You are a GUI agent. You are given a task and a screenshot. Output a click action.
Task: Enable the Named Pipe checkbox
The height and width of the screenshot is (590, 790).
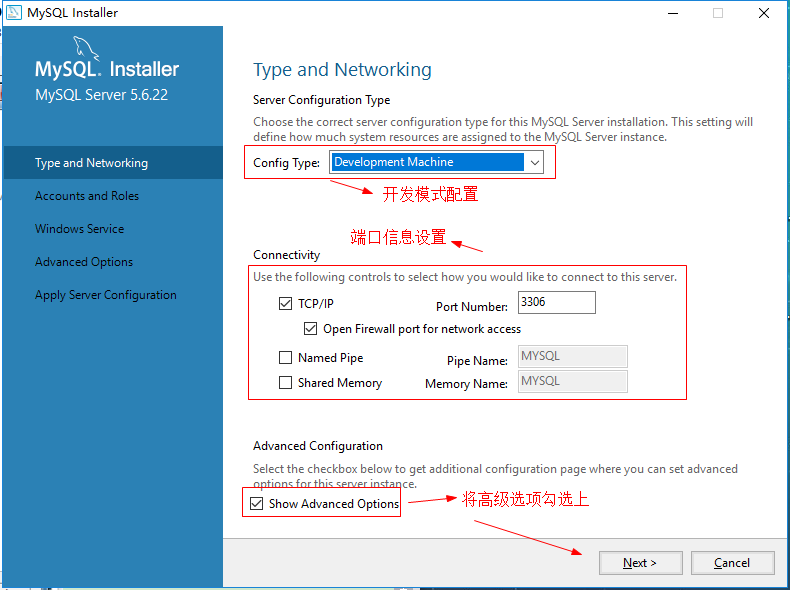(285, 358)
